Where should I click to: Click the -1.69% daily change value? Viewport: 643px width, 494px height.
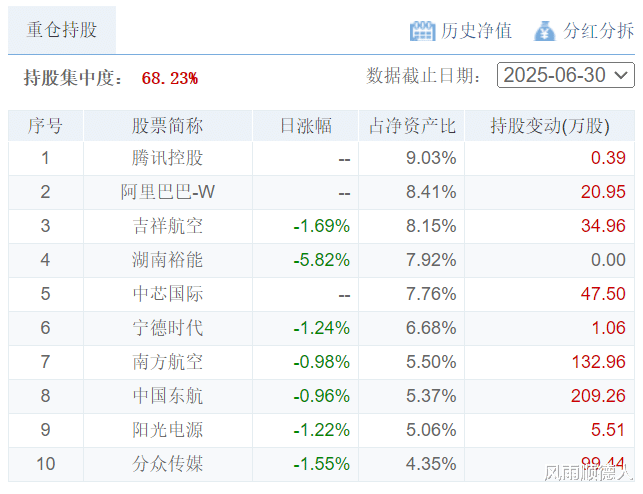[322, 226]
